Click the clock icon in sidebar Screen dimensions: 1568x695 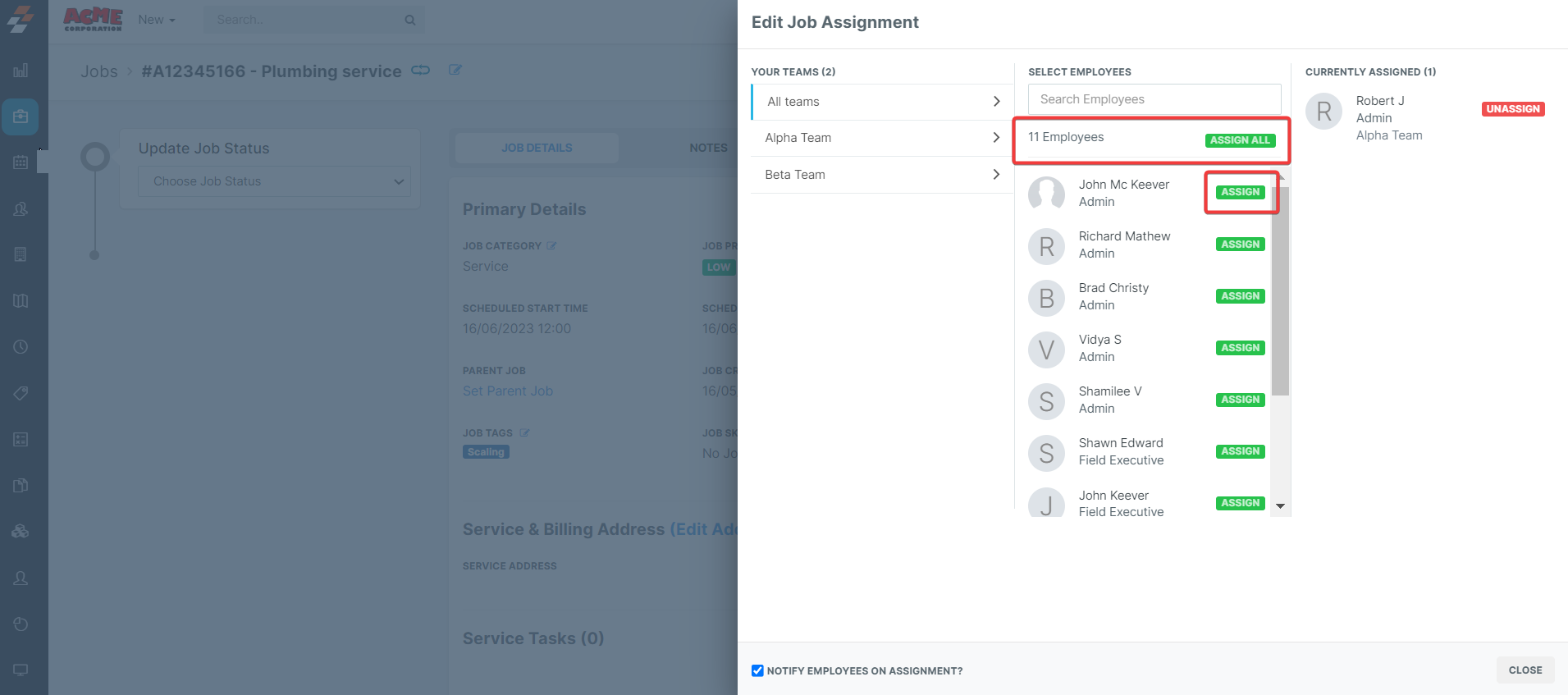(x=21, y=347)
